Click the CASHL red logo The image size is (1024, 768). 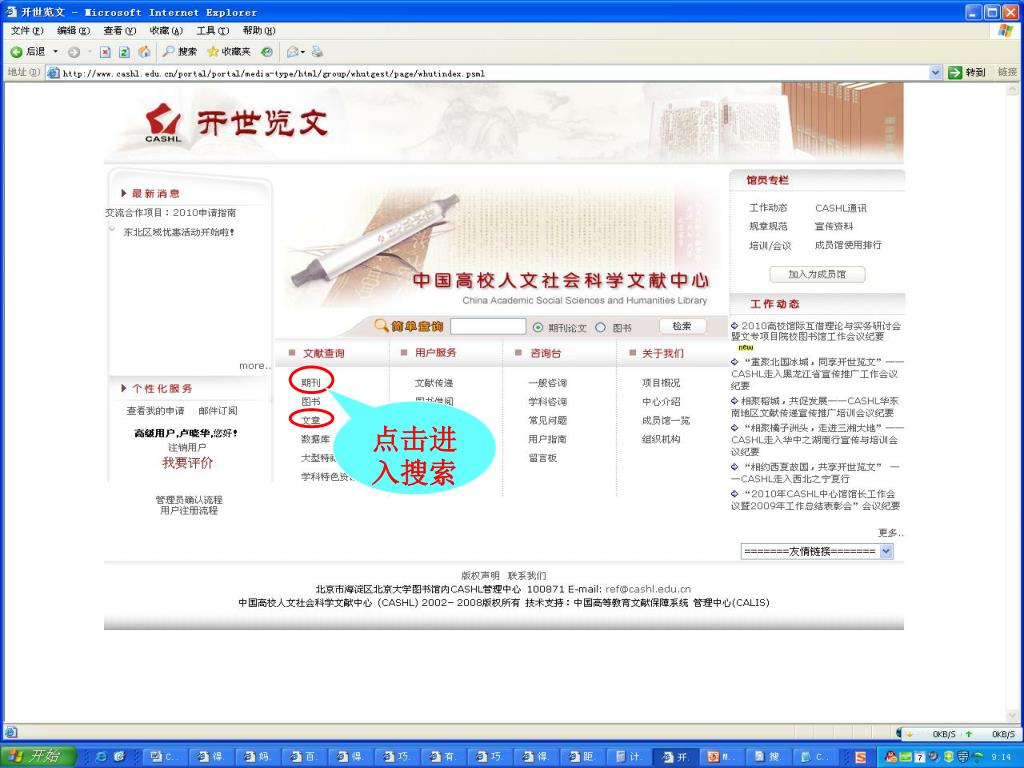pyautogui.click(x=163, y=121)
